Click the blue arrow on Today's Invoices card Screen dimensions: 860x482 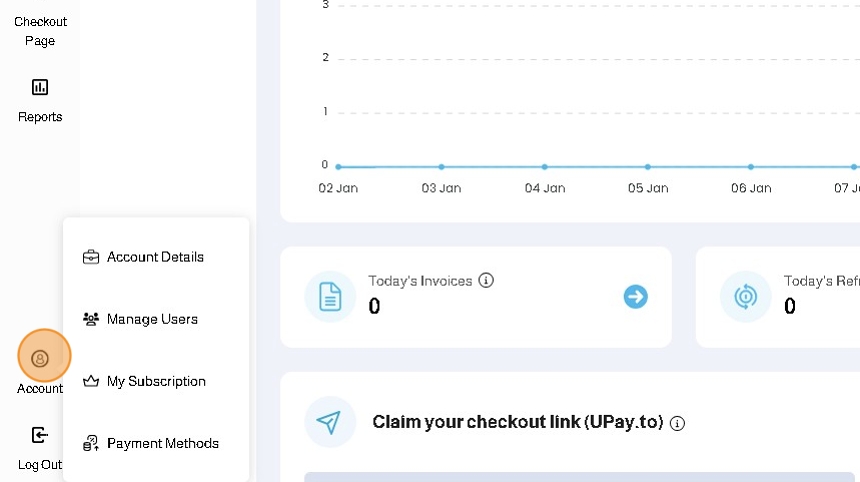coord(635,296)
